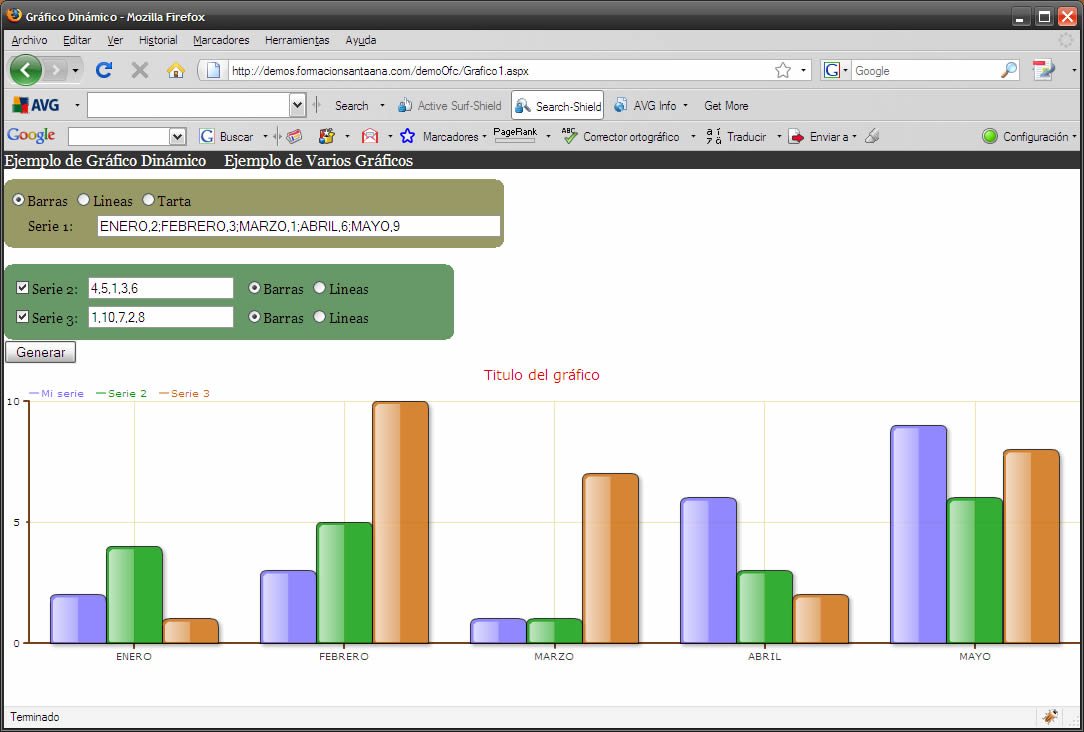Click the Generar button
This screenshot has width=1084, height=732.
point(40,352)
